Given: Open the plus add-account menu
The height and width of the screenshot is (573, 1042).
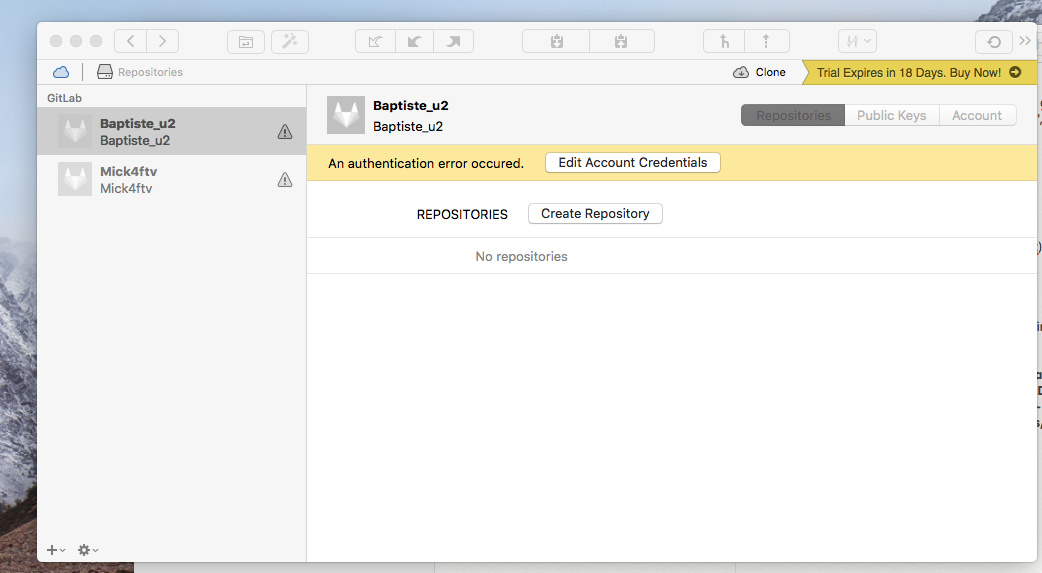Looking at the screenshot, I should [x=56, y=550].
